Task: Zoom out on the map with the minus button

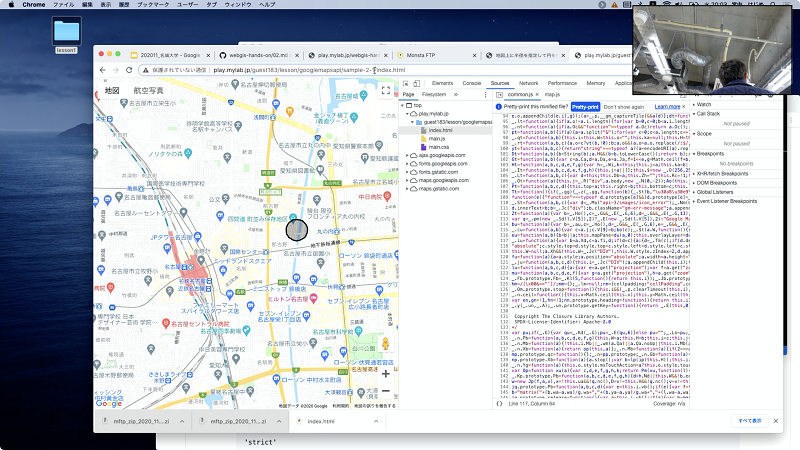Action: coord(386,391)
